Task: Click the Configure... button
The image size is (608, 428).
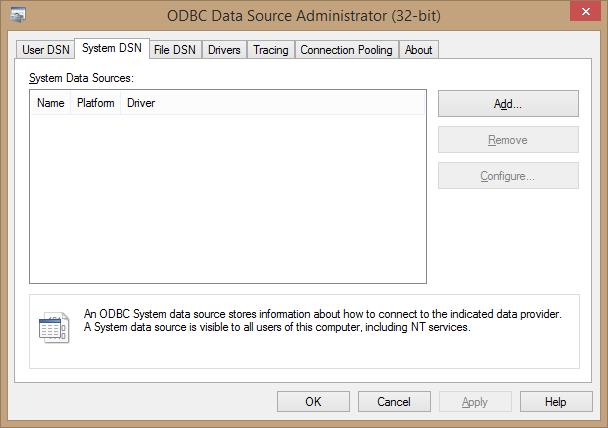Action: [508, 176]
